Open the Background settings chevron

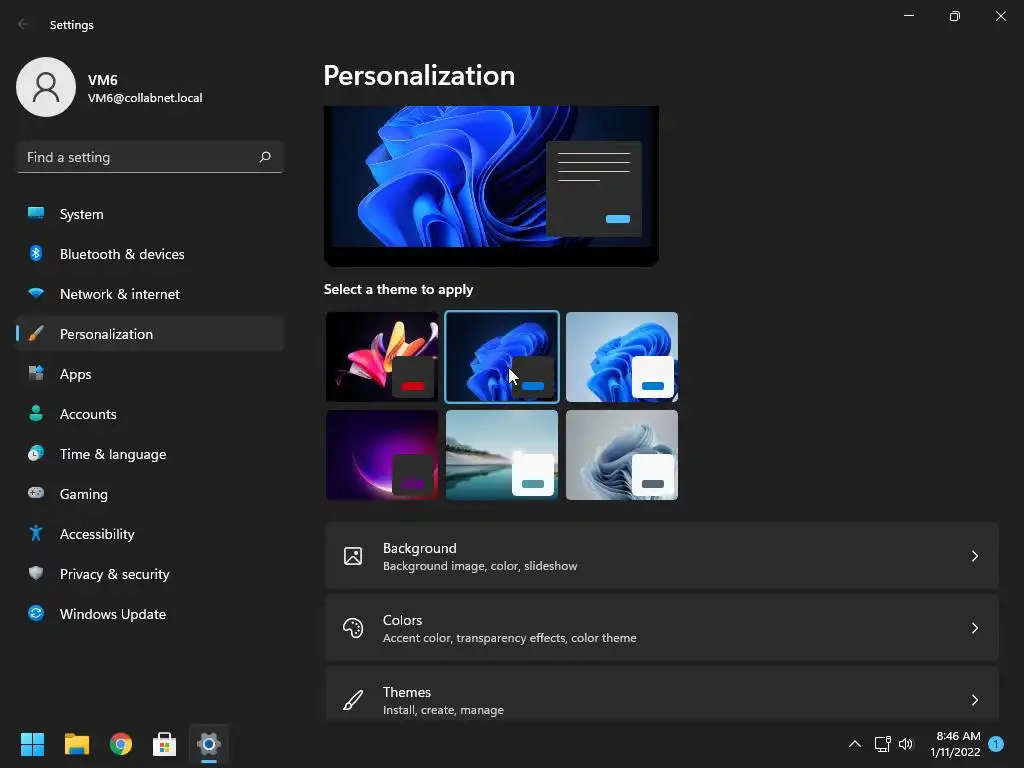[974, 556]
